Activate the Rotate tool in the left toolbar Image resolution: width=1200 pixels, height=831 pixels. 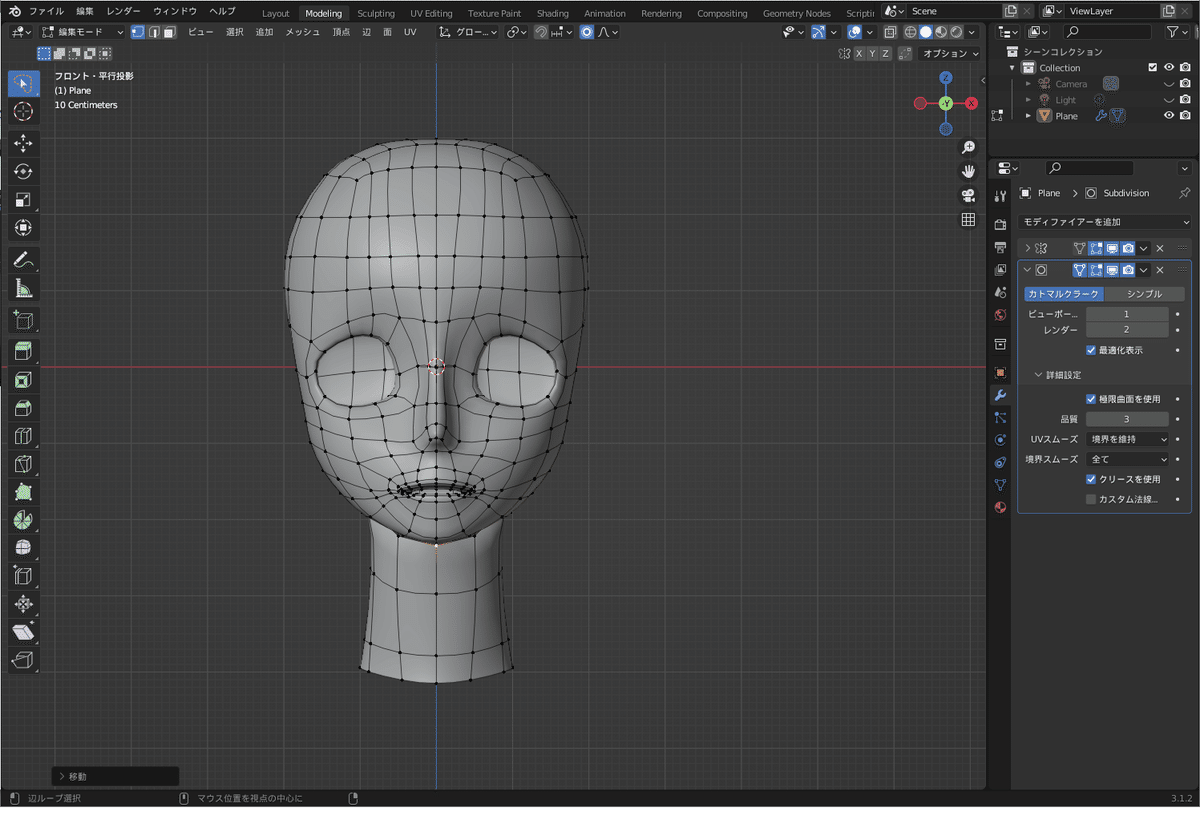click(24, 172)
